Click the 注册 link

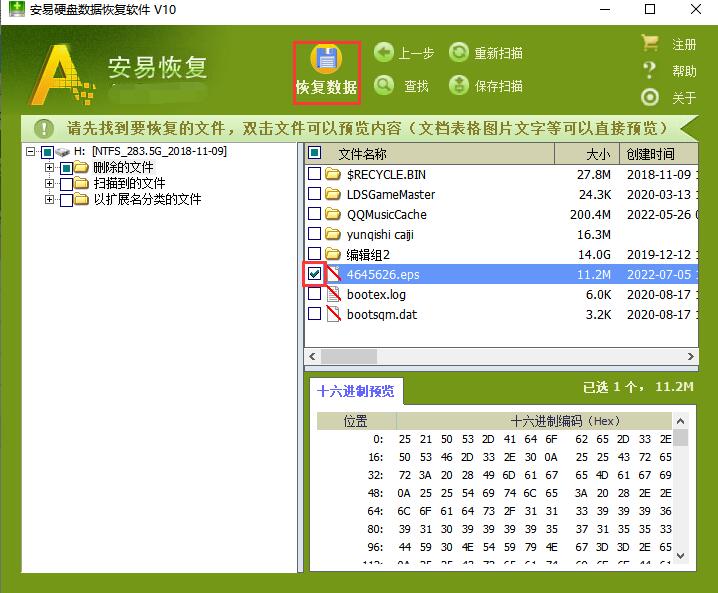[x=684, y=44]
